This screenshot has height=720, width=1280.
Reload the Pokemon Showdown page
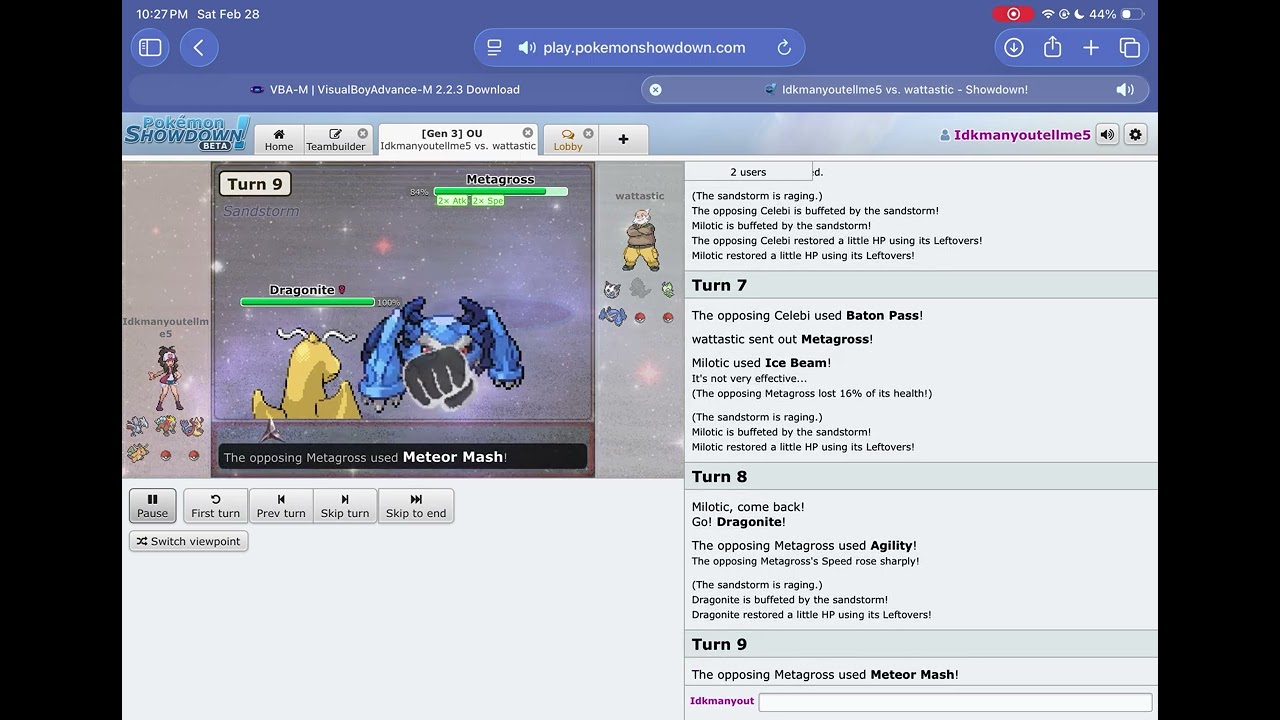coord(784,48)
